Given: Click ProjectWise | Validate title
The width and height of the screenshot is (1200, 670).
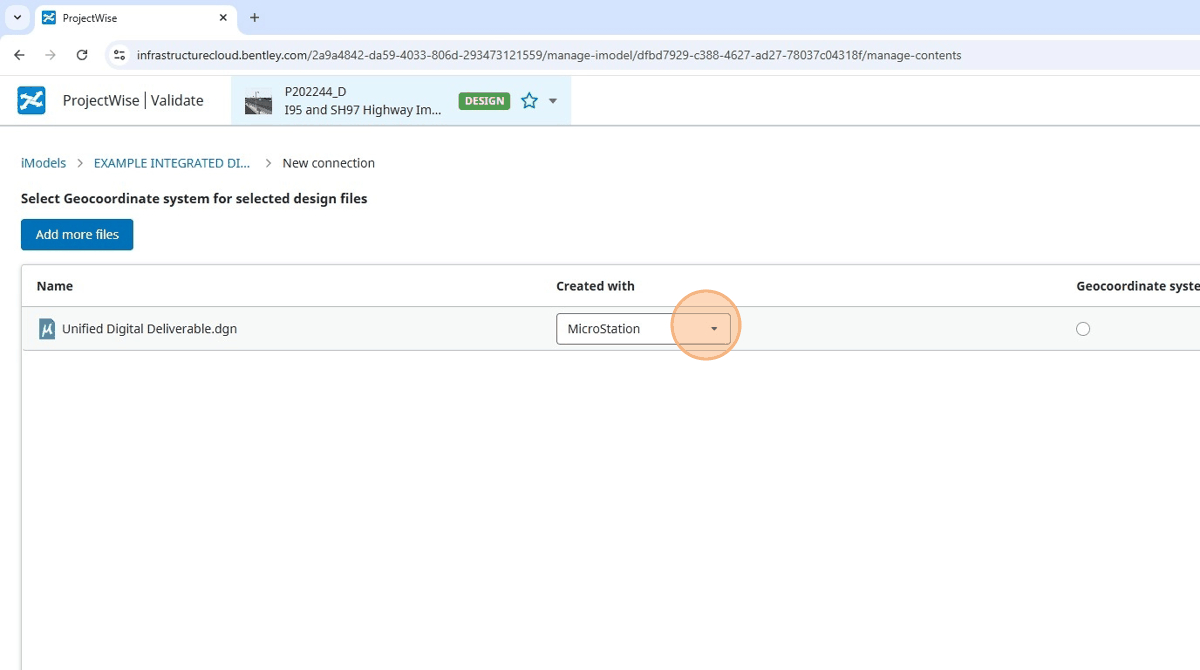Looking at the screenshot, I should 133,100.
